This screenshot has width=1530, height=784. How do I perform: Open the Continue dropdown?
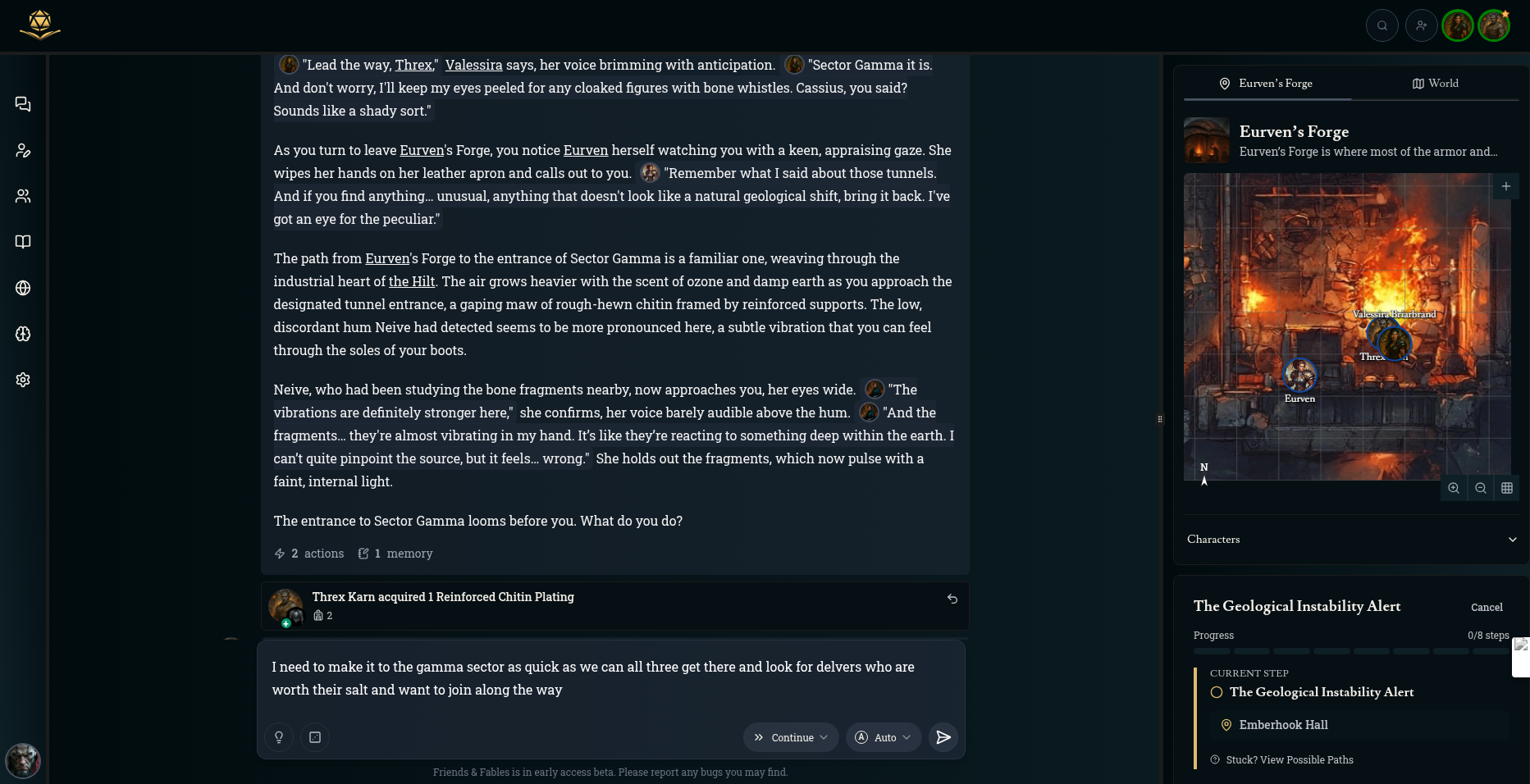coord(791,737)
